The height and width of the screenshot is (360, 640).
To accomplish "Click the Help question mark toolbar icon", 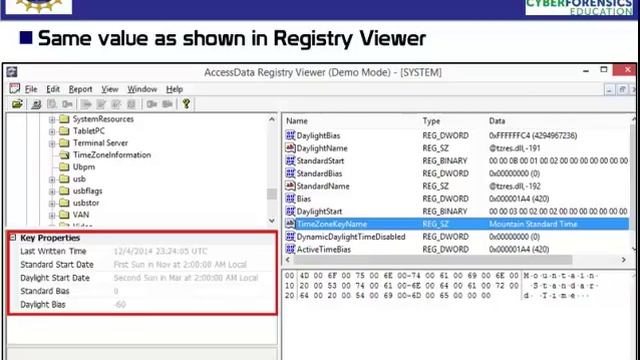I will 186,104.
